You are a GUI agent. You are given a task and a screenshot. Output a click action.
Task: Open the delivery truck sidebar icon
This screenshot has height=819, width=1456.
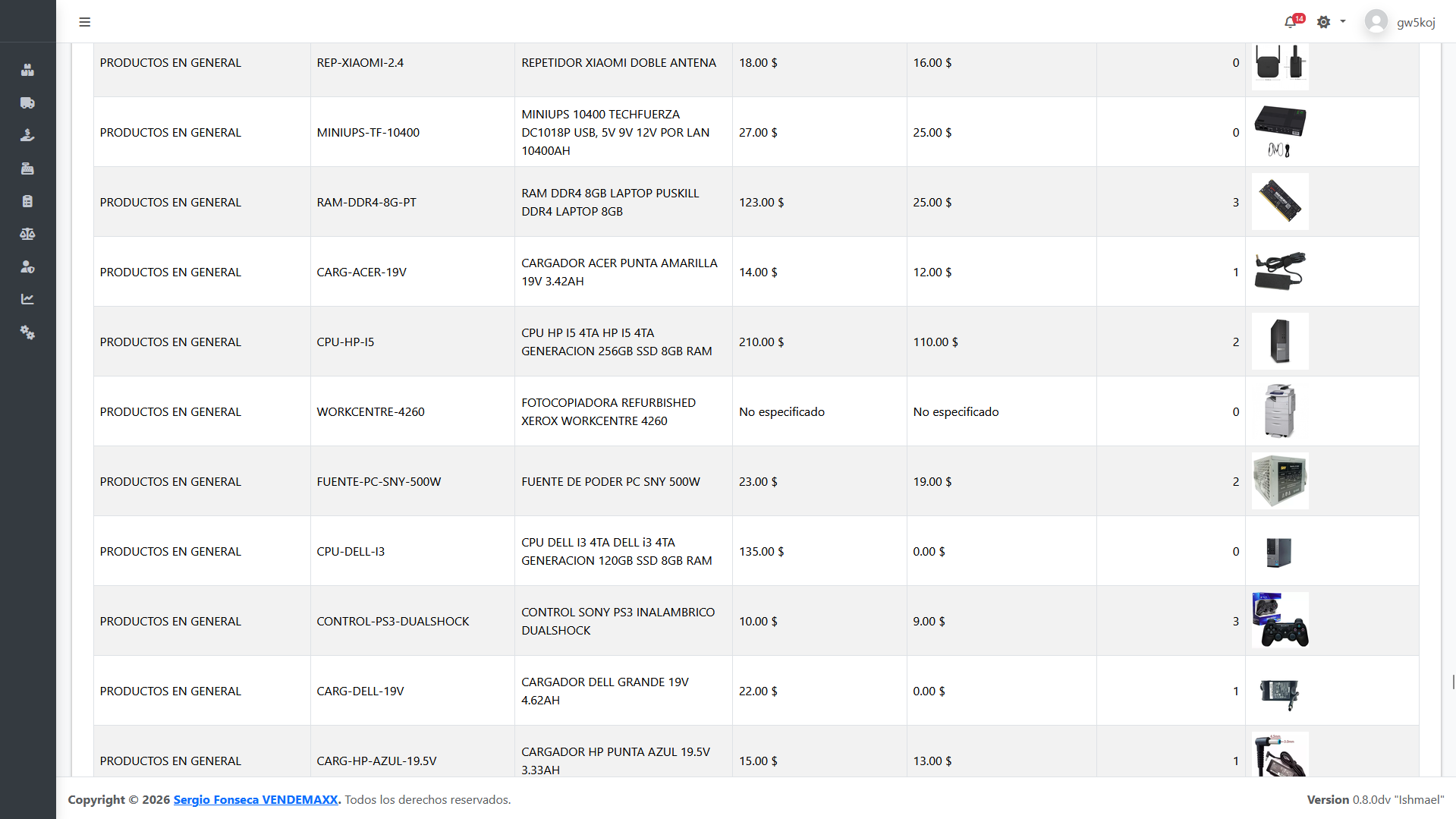[27, 102]
